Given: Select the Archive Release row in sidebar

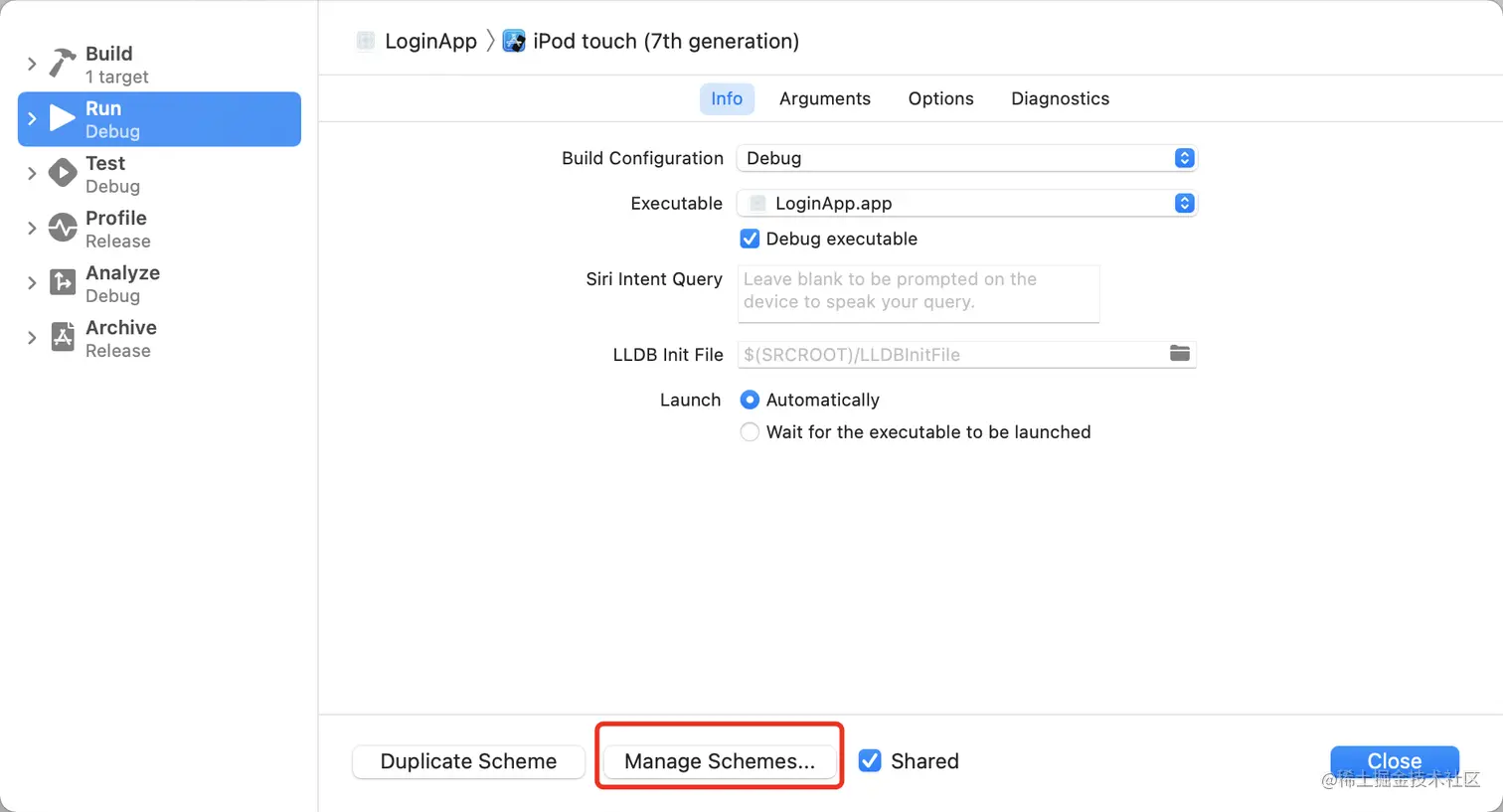Looking at the screenshot, I should point(159,338).
